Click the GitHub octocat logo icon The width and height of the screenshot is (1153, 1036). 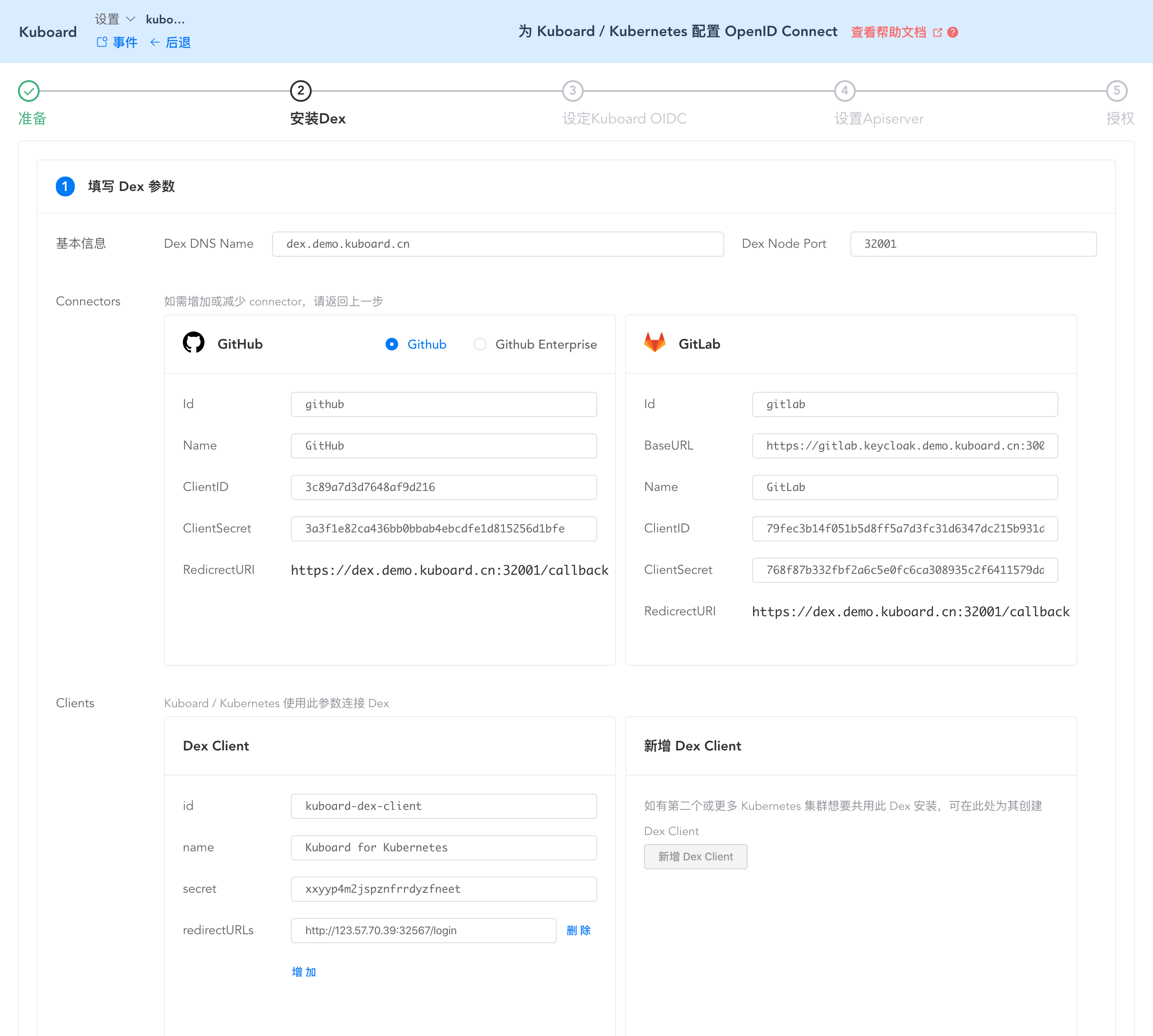(194, 343)
